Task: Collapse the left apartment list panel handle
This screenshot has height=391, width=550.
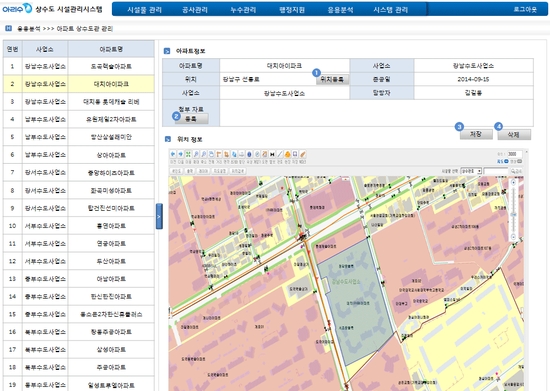Action: pos(159,216)
